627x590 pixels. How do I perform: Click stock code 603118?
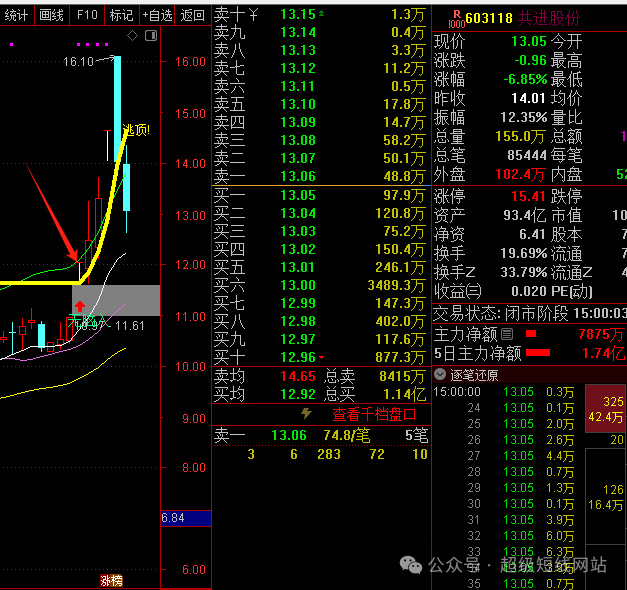tap(489, 18)
